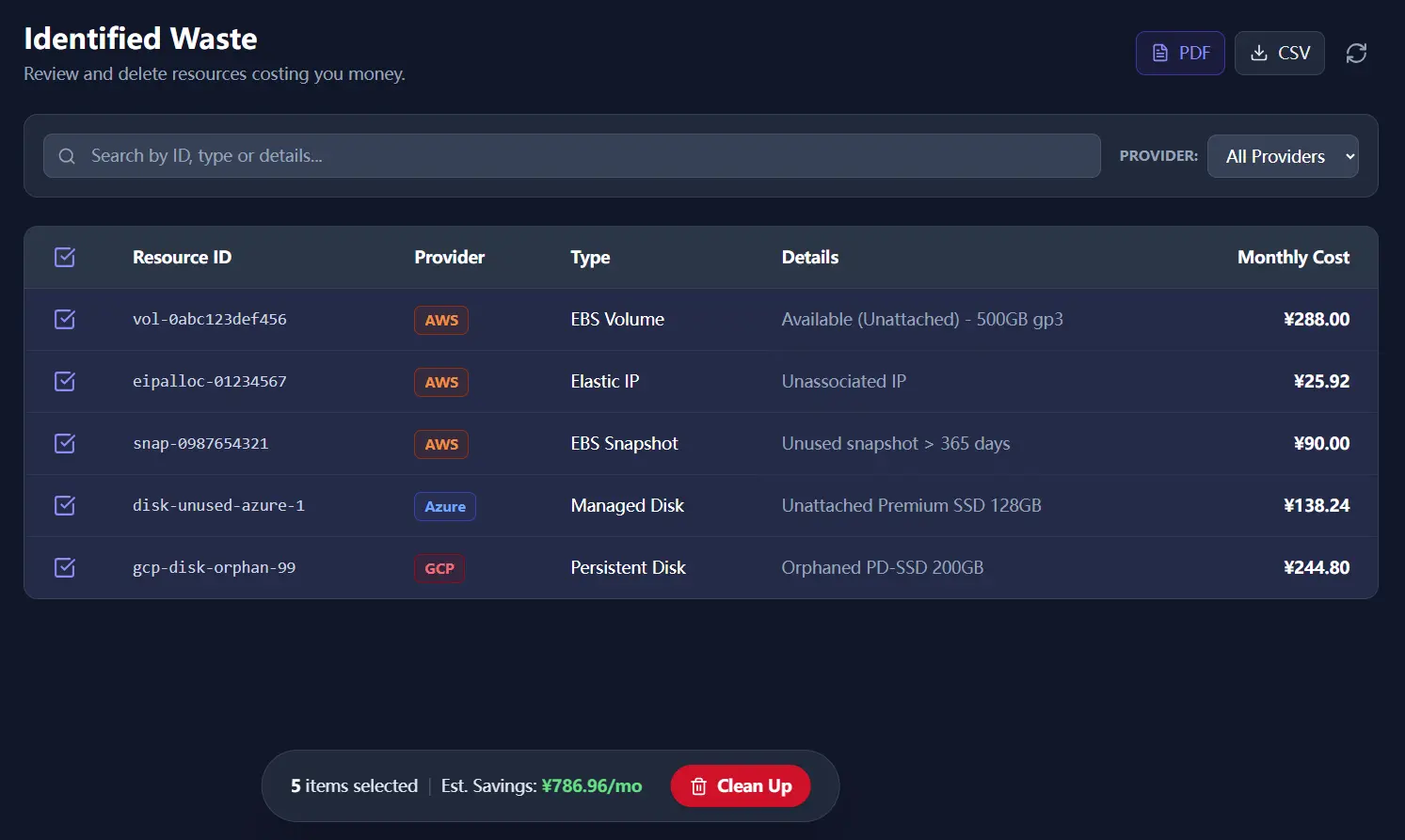This screenshot has height=840, width=1405.
Task: Click the Managed Disk type cell
Action: (628, 505)
